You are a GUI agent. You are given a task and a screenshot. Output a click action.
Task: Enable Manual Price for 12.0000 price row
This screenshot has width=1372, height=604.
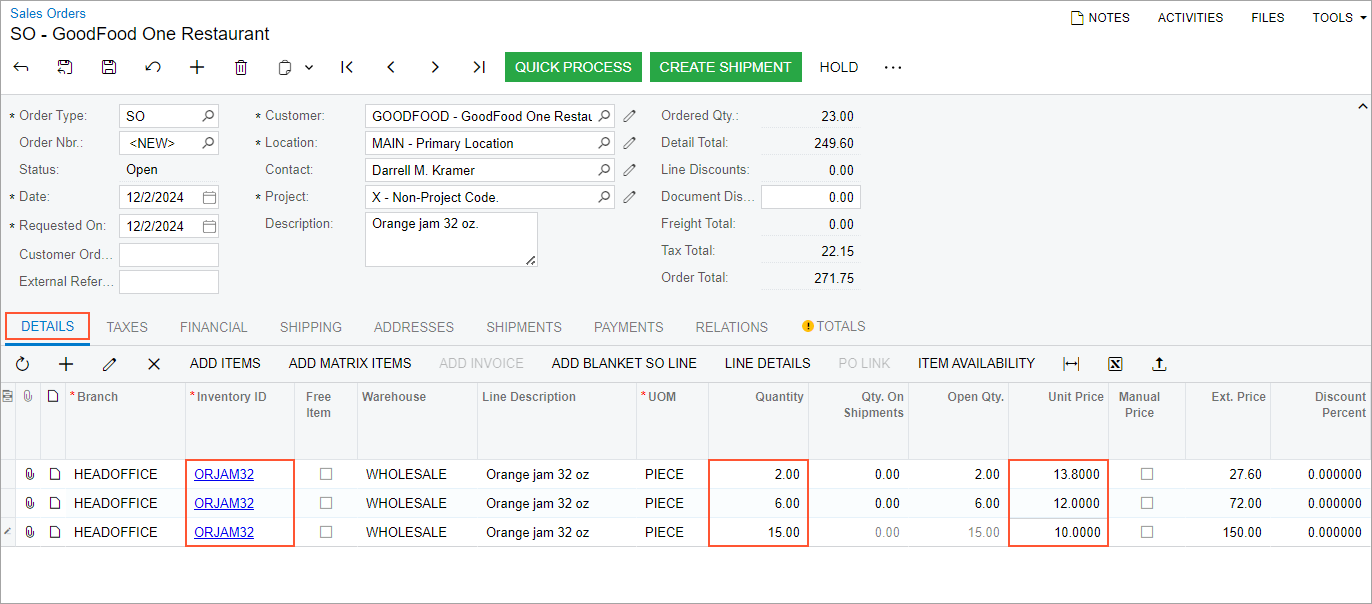[x=1147, y=503]
